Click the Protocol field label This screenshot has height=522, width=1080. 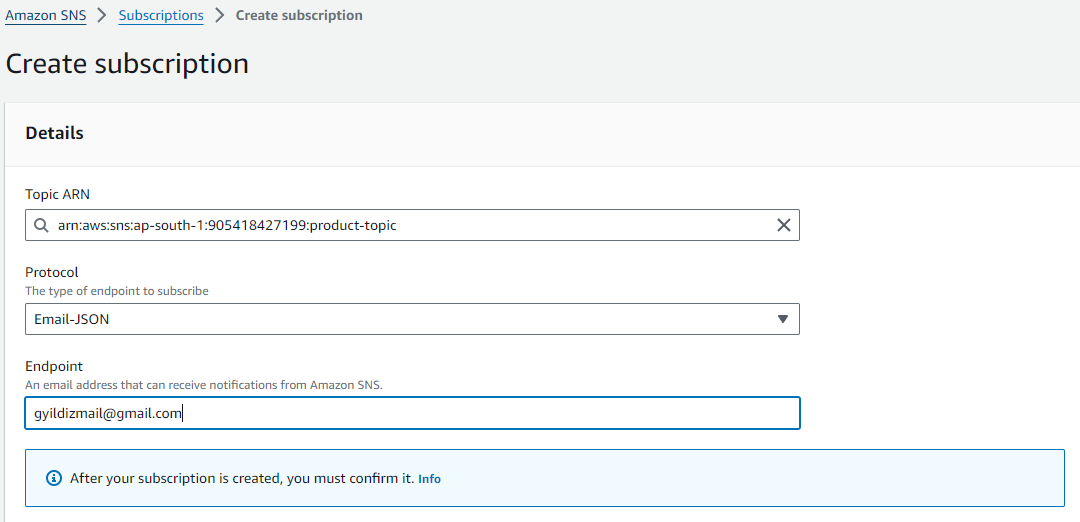coord(52,272)
